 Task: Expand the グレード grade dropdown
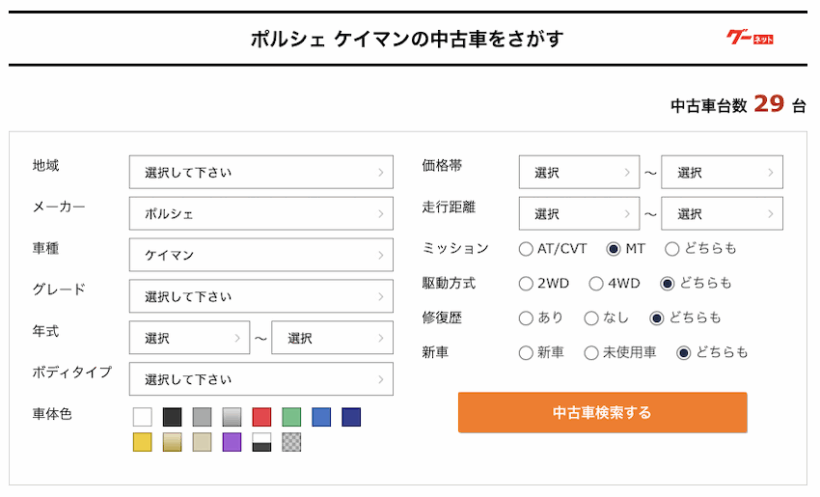click(x=261, y=297)
